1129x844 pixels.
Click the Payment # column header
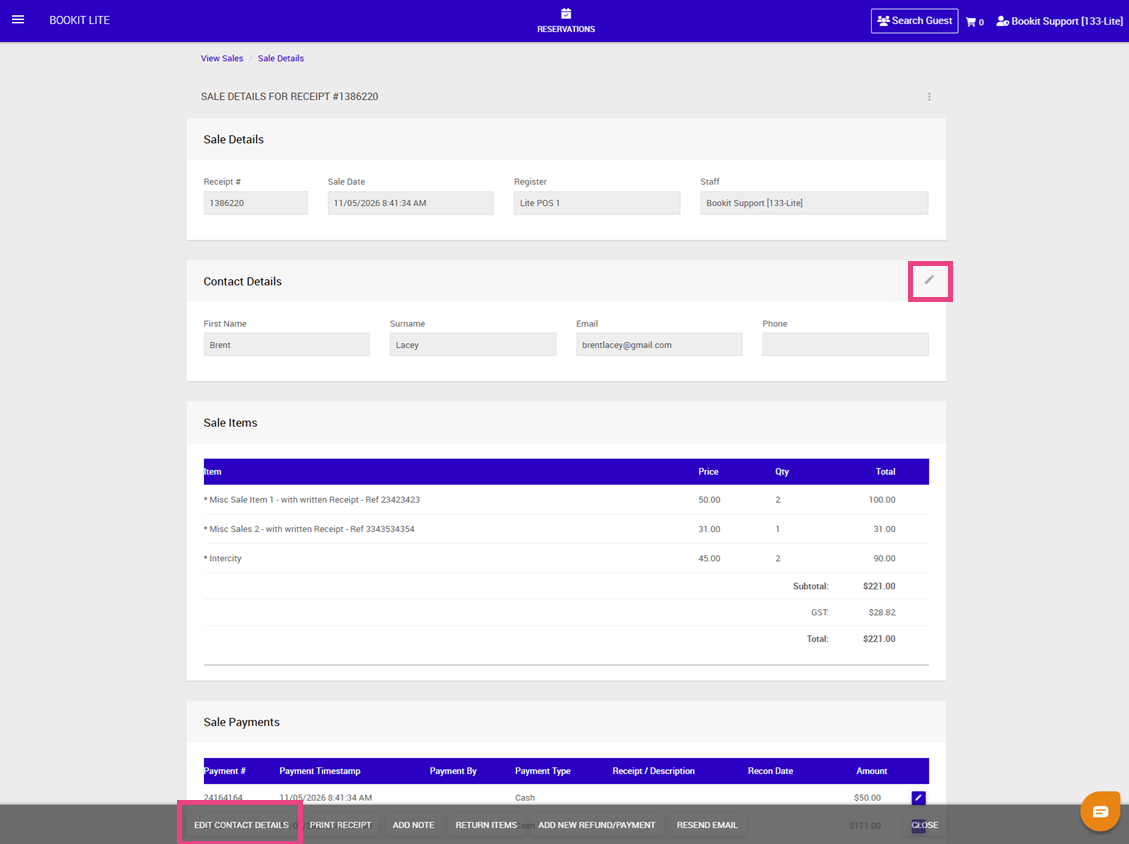tap(225, 771)
